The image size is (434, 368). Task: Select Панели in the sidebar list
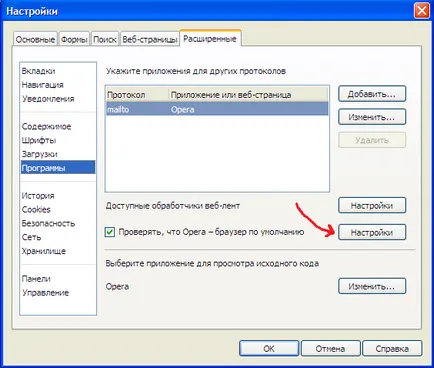36,279
